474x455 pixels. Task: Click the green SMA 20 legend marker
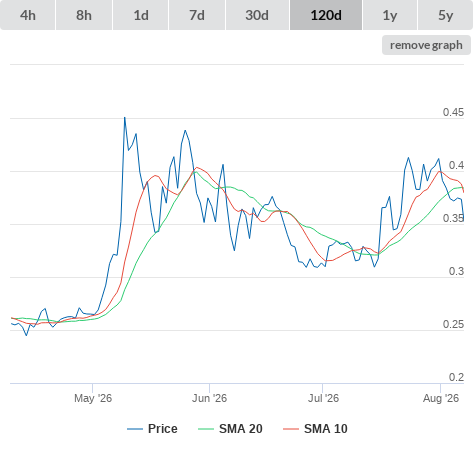point(206,429)
